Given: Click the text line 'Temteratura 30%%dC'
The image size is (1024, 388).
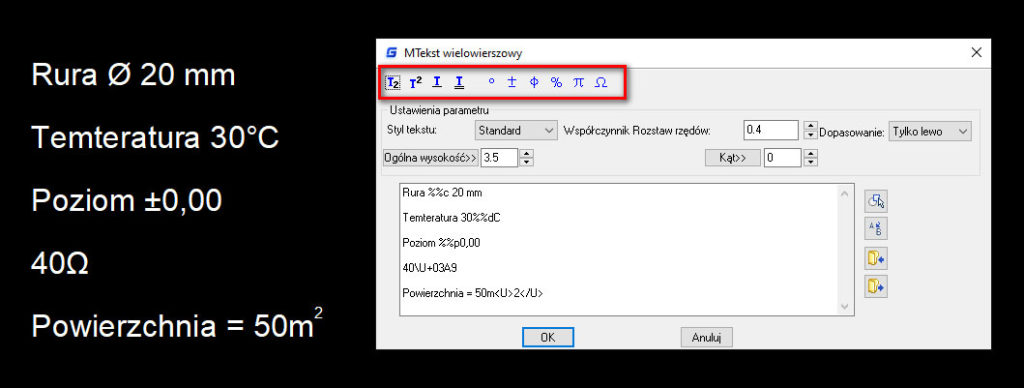Looking at the screenshot, I should pos(452,218).
